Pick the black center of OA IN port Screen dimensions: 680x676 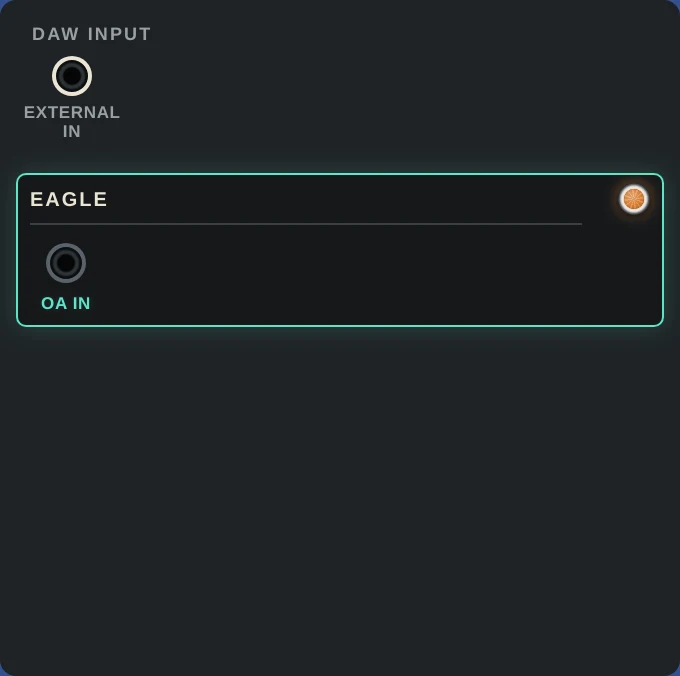(66, 263)
